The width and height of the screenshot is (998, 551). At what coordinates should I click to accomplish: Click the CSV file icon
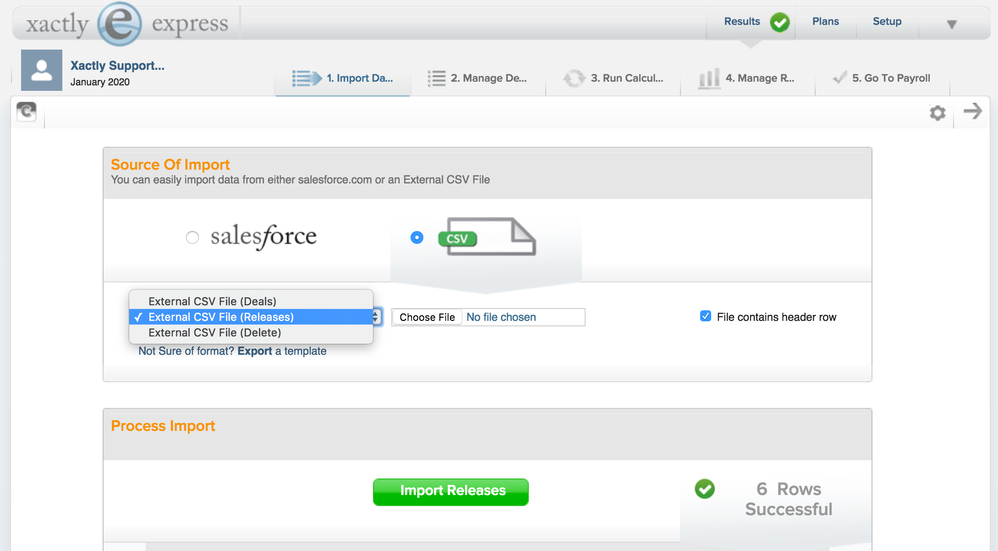click(488, 237)
